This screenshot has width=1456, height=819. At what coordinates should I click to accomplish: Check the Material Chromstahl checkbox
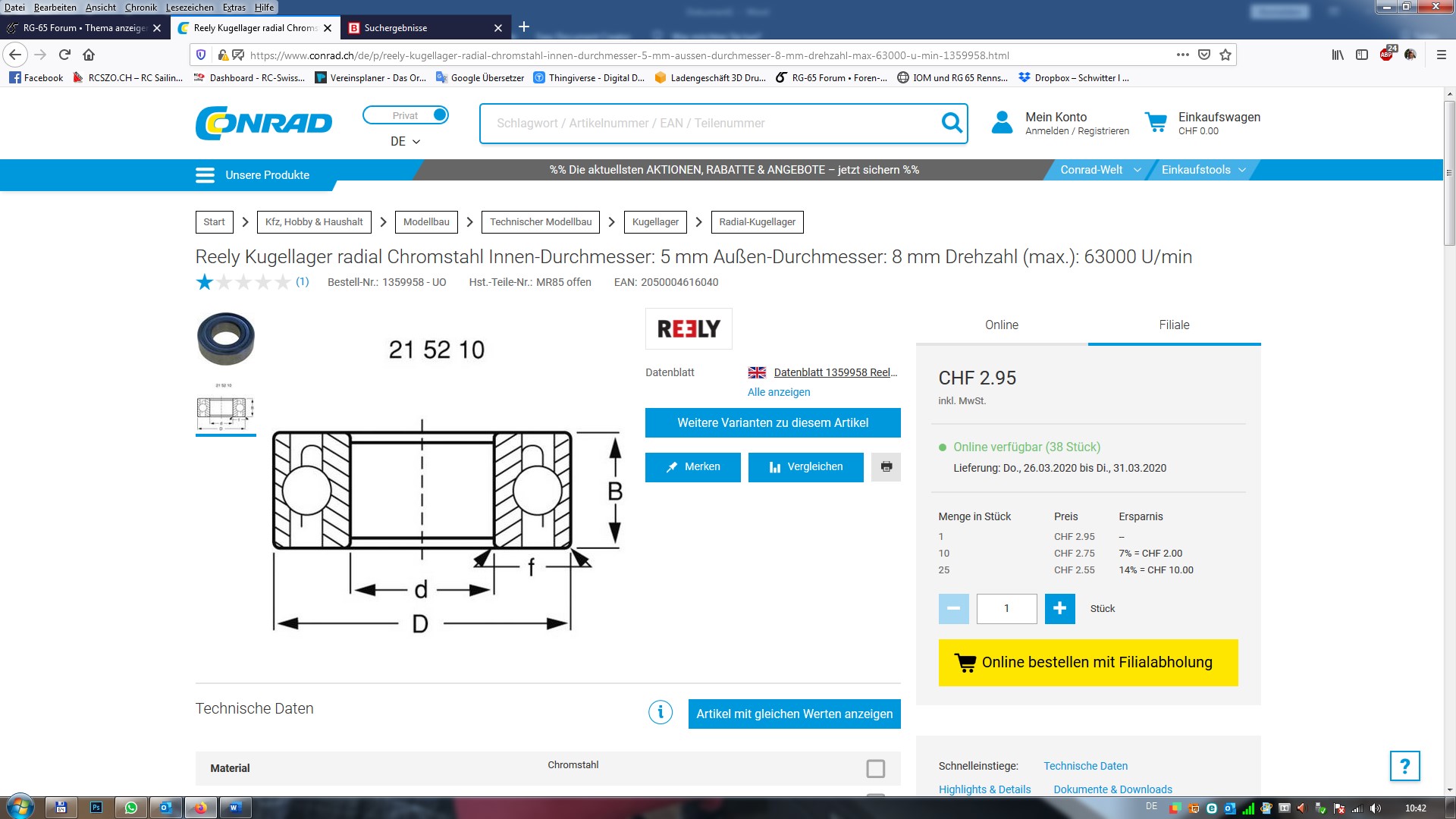click(875, 769)
